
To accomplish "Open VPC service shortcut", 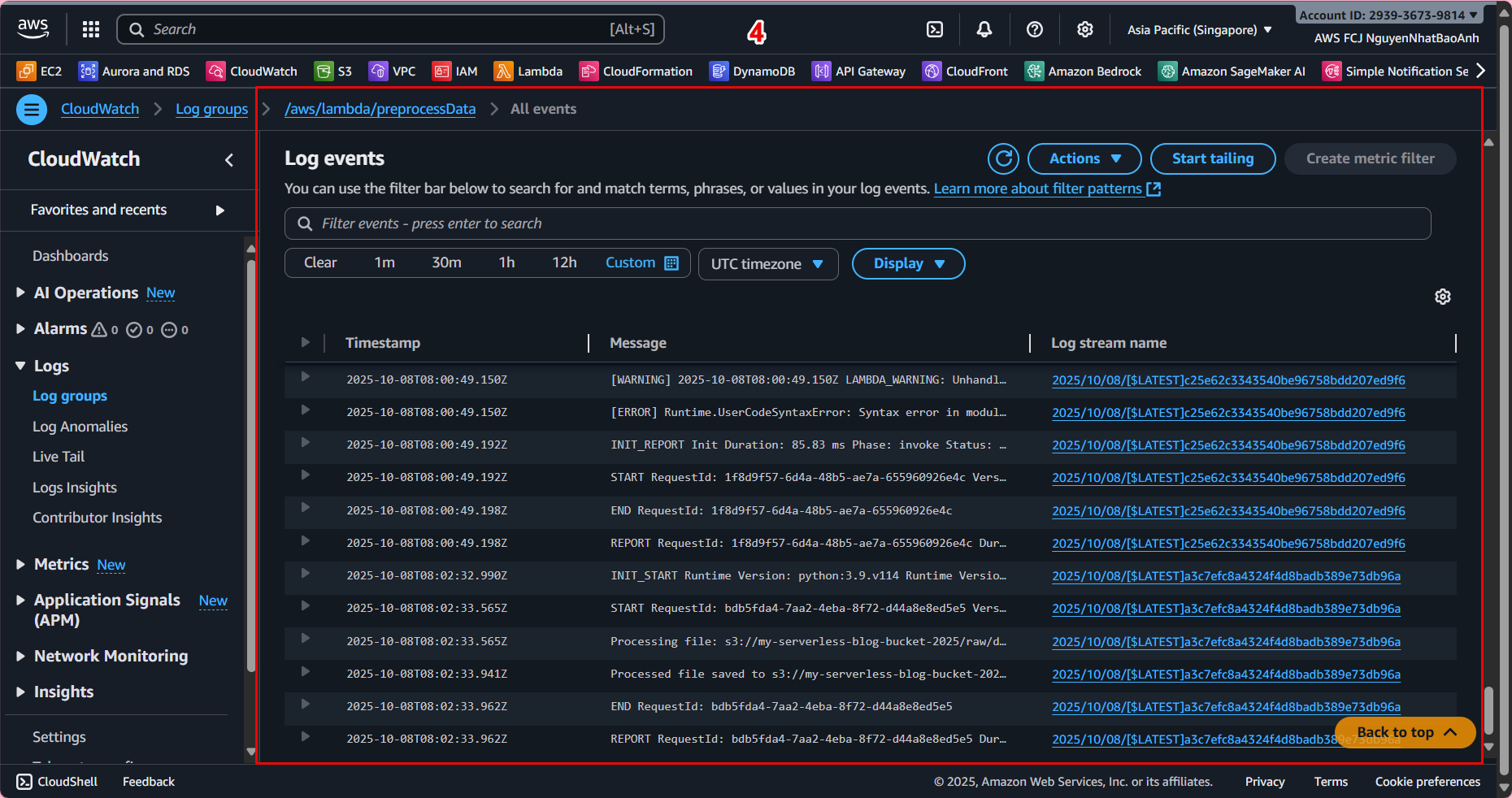I will pos(392,72).
